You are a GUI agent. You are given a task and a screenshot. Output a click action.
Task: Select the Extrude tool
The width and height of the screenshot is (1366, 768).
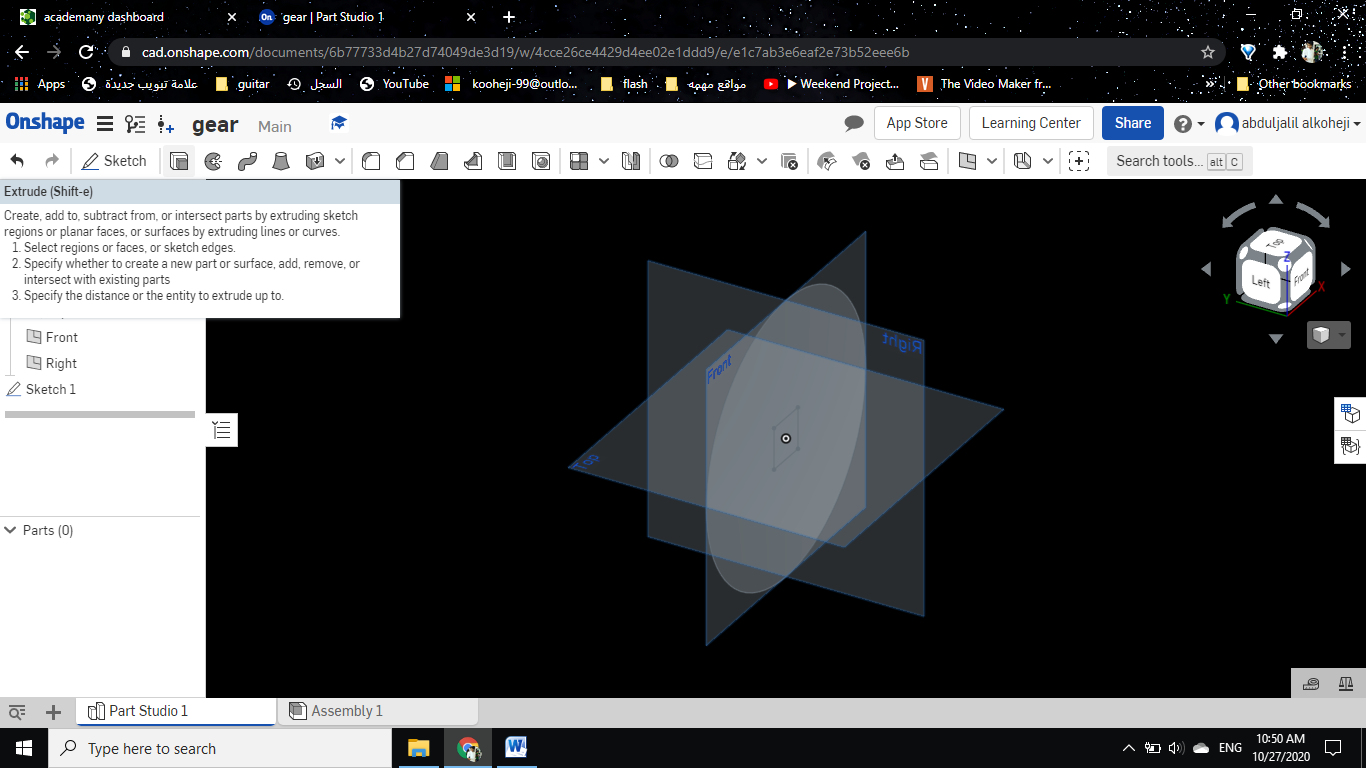tap(179, 161)
